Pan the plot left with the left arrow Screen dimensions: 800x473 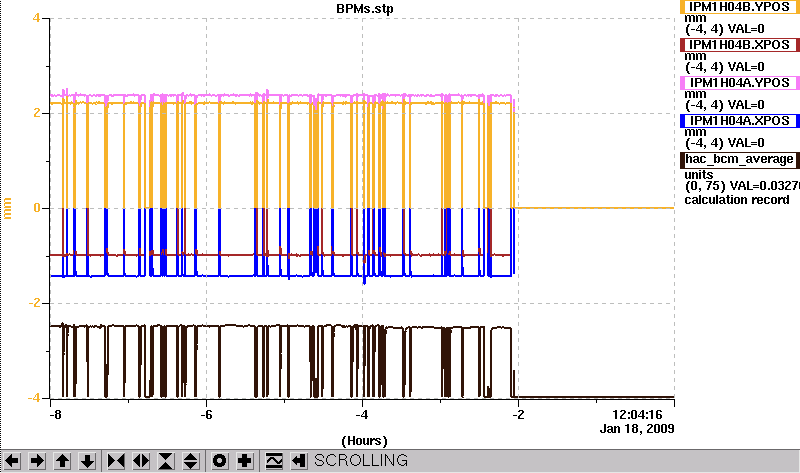click(x=12, y=461)
